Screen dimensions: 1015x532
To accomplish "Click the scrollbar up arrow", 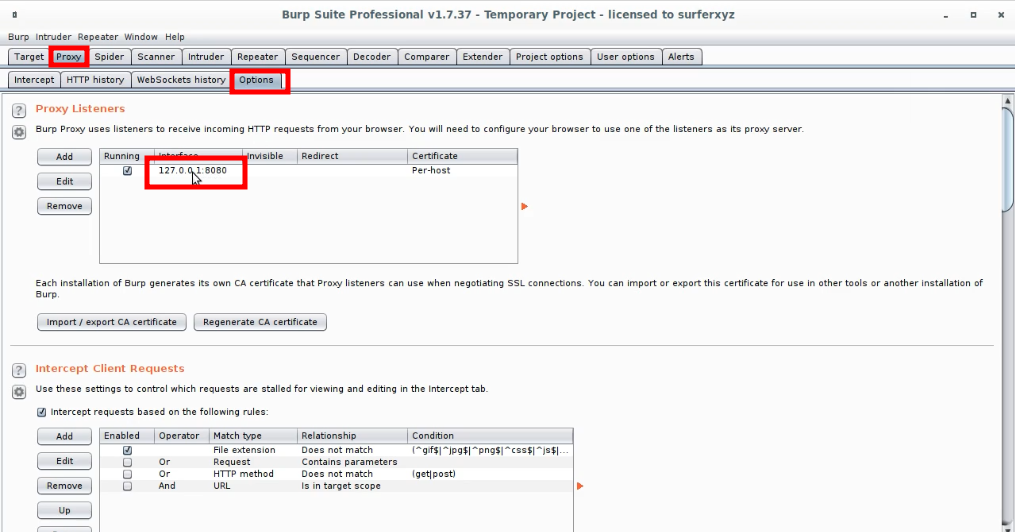I will (1008, 101).
